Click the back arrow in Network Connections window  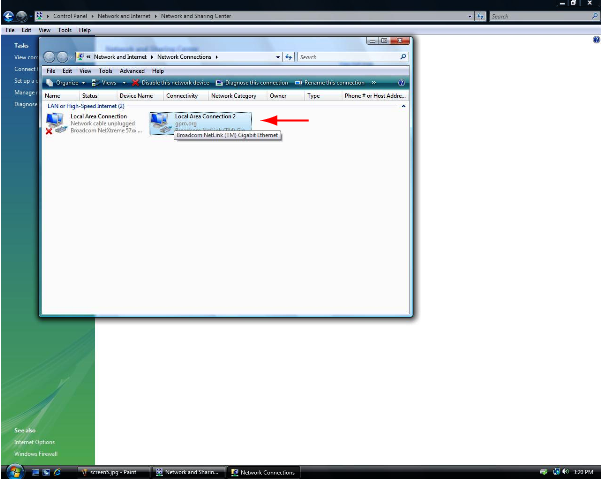pyautogui.click(x=52, y=57)
